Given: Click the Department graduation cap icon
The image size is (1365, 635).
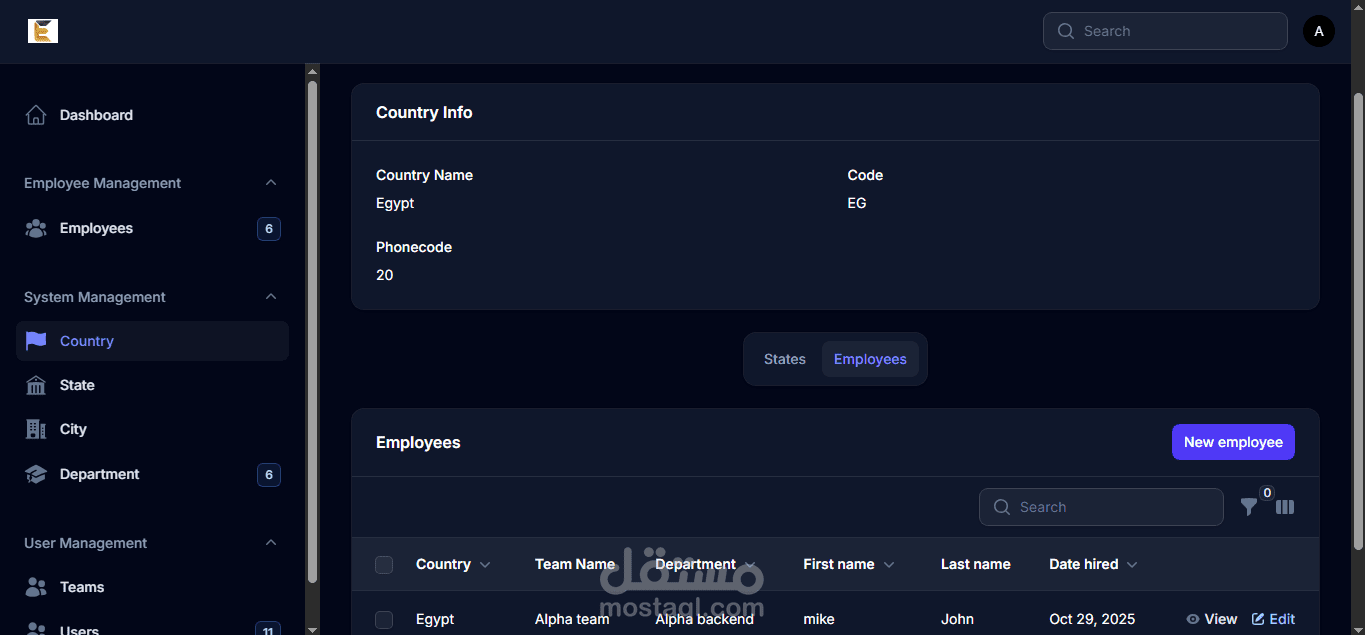Looking at the screenshot, I should point(36,474).
